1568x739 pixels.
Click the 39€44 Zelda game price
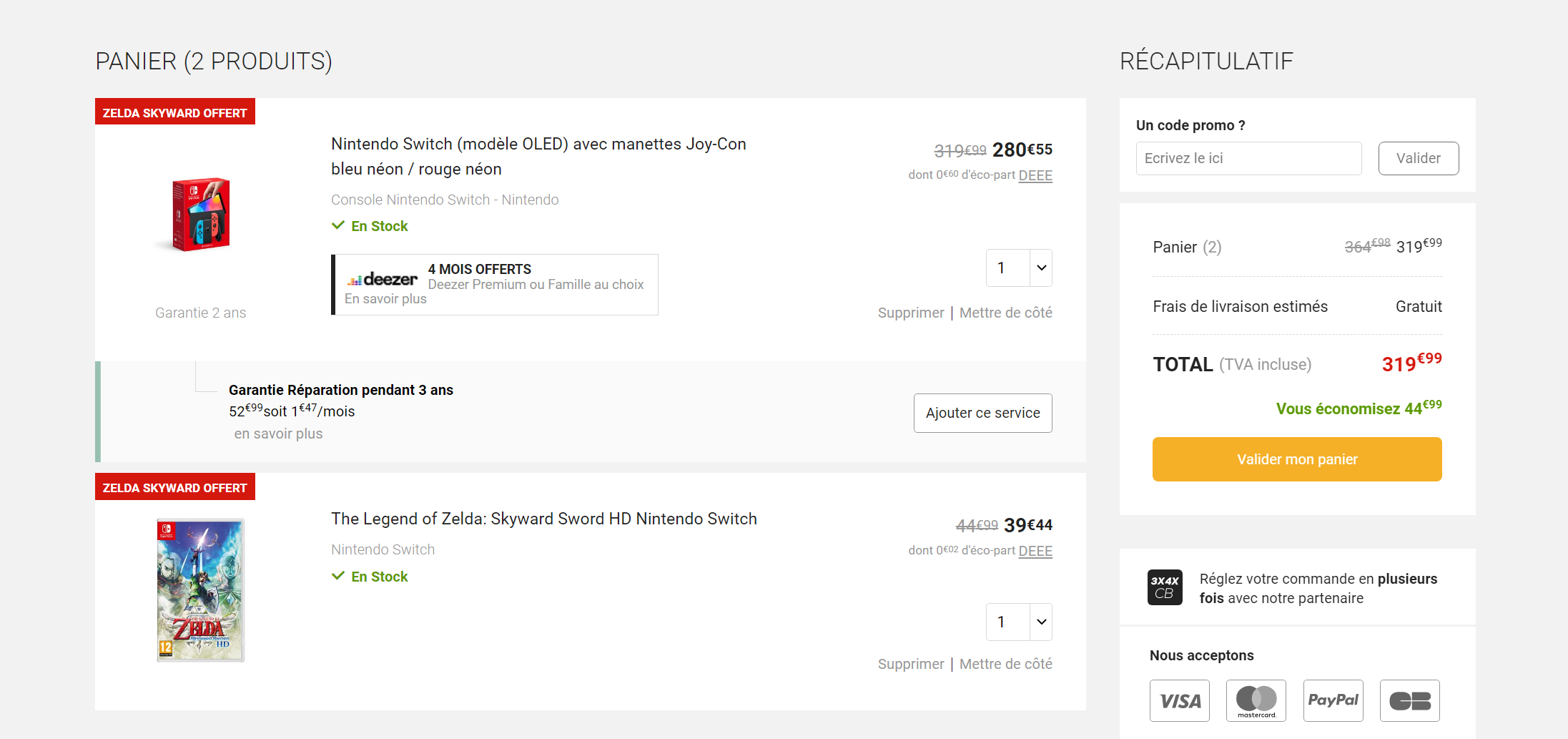pos(1028,525)
